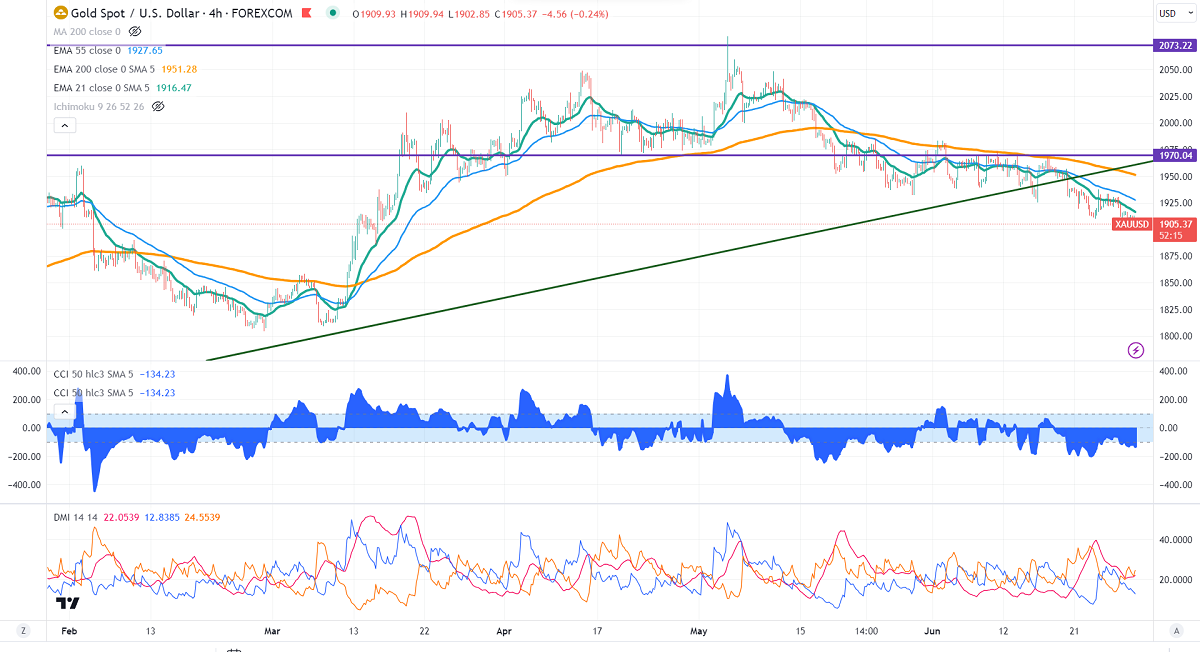Click the May date label

pyautogui.click(x=699, y=632)
